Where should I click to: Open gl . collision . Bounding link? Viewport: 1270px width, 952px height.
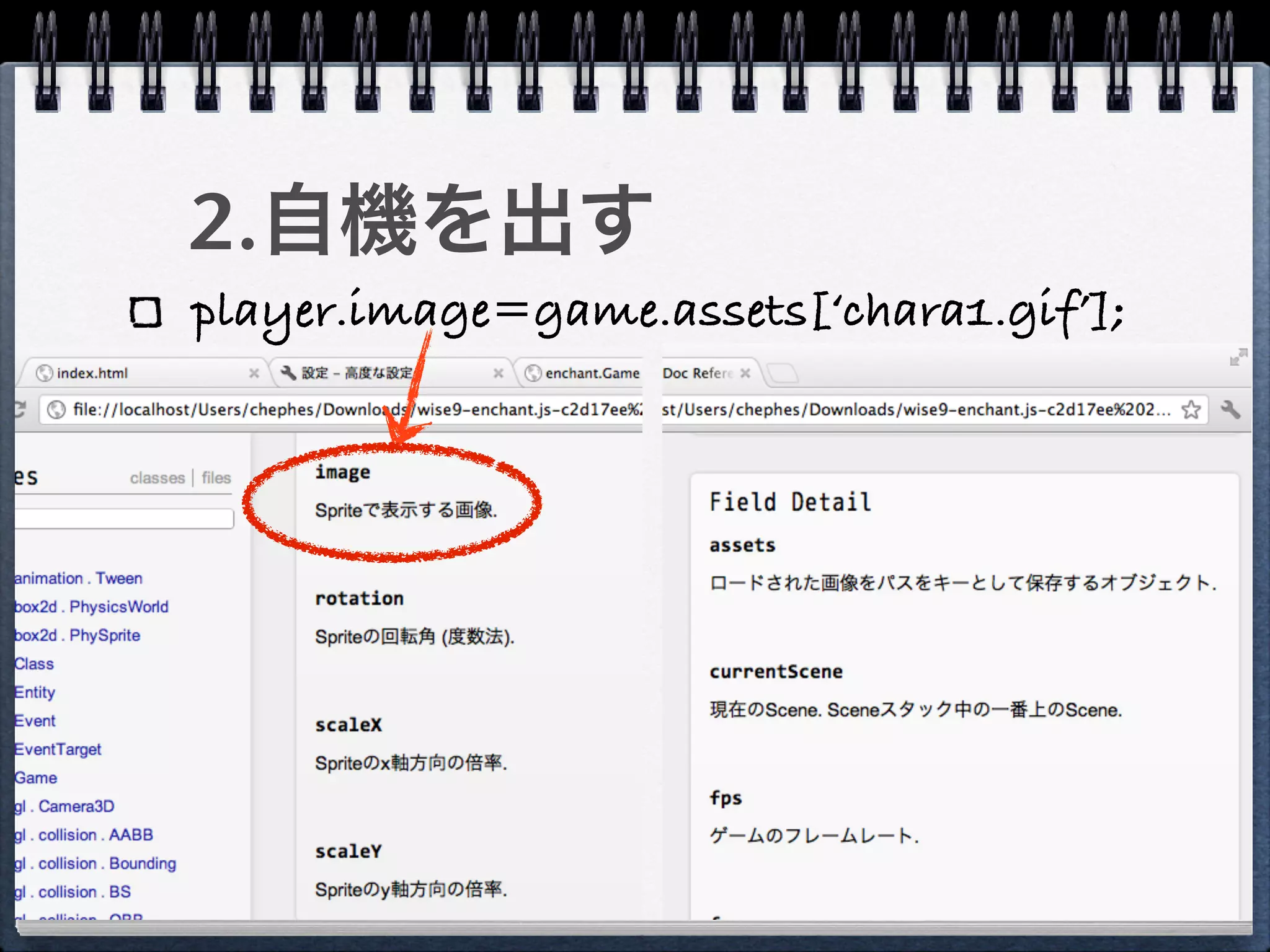point(95,863)
